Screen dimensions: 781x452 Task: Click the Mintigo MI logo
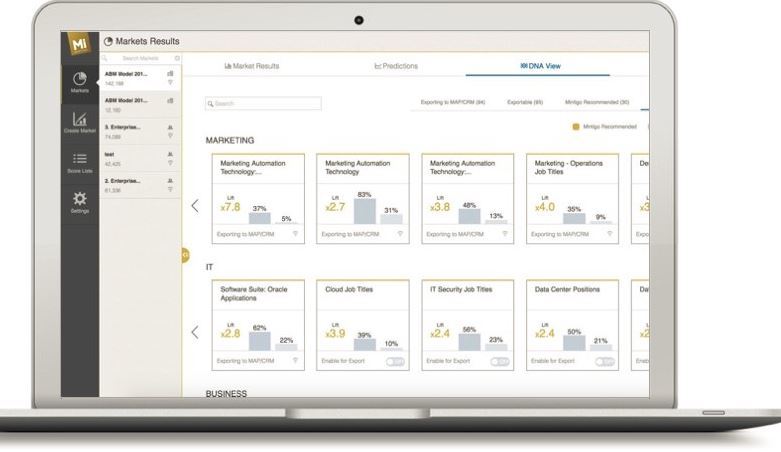80,43
